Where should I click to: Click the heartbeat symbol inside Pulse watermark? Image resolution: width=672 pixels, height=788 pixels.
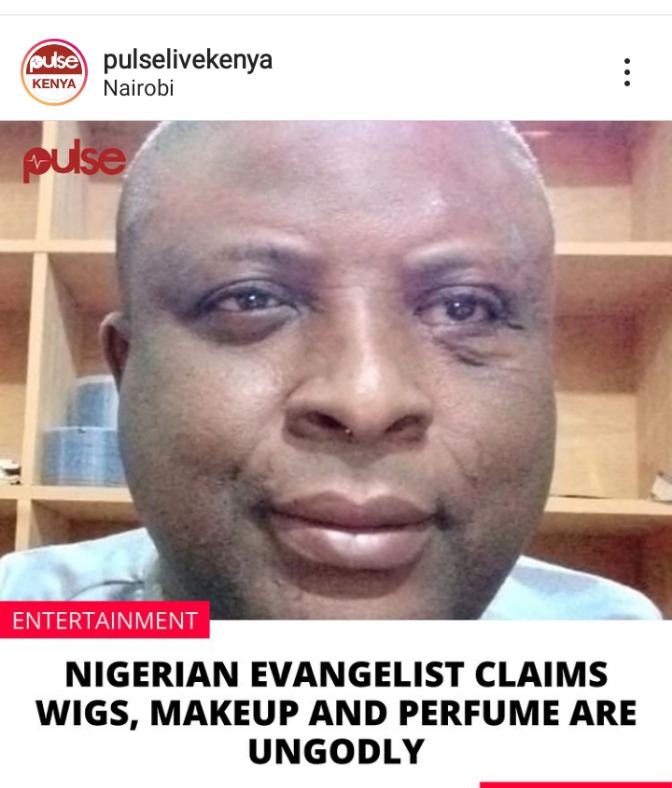[38, 162]
